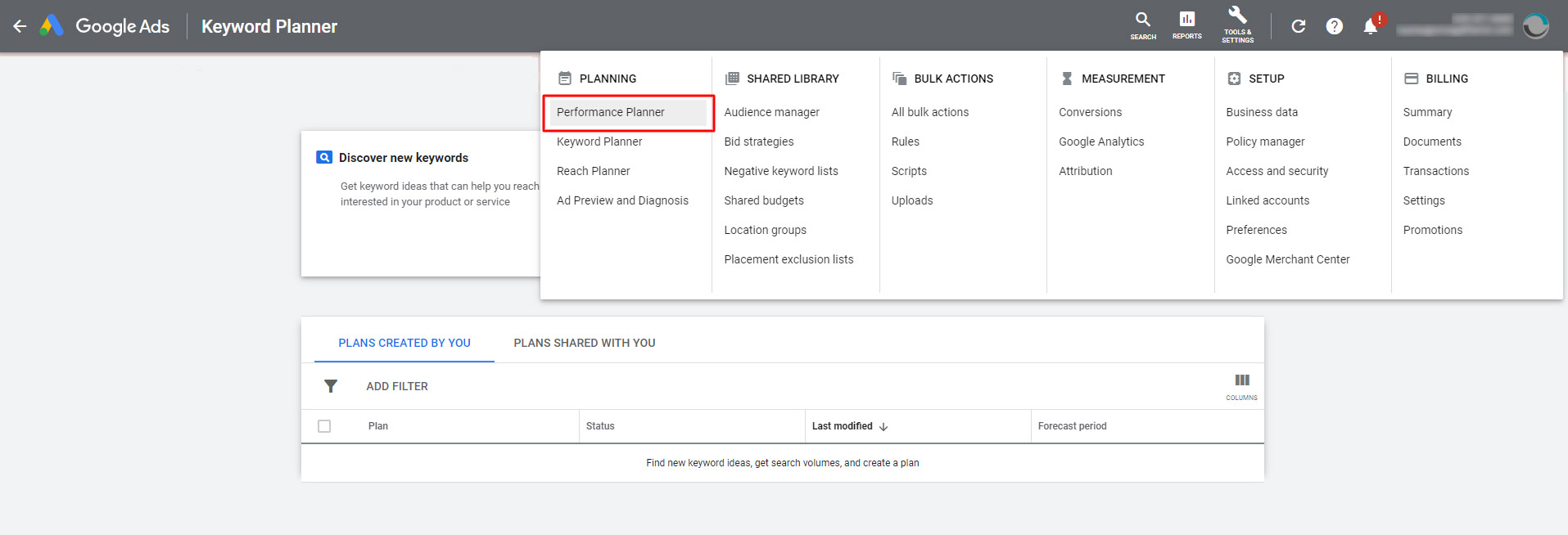This screenshot has width=1568, height=535.
Task: Open Placement exclusion lists
Action: (789, 259)
